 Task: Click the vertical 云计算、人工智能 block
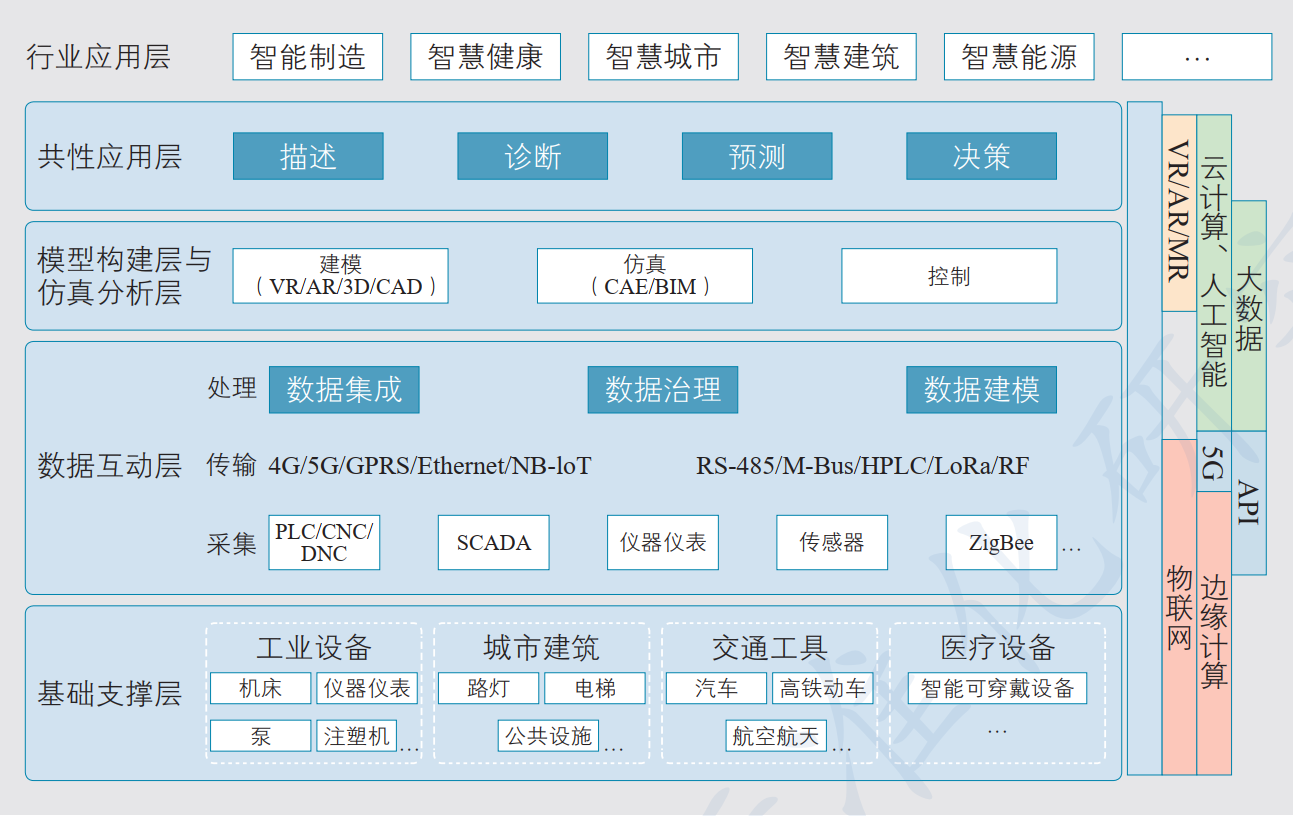tap(1214, 272)
